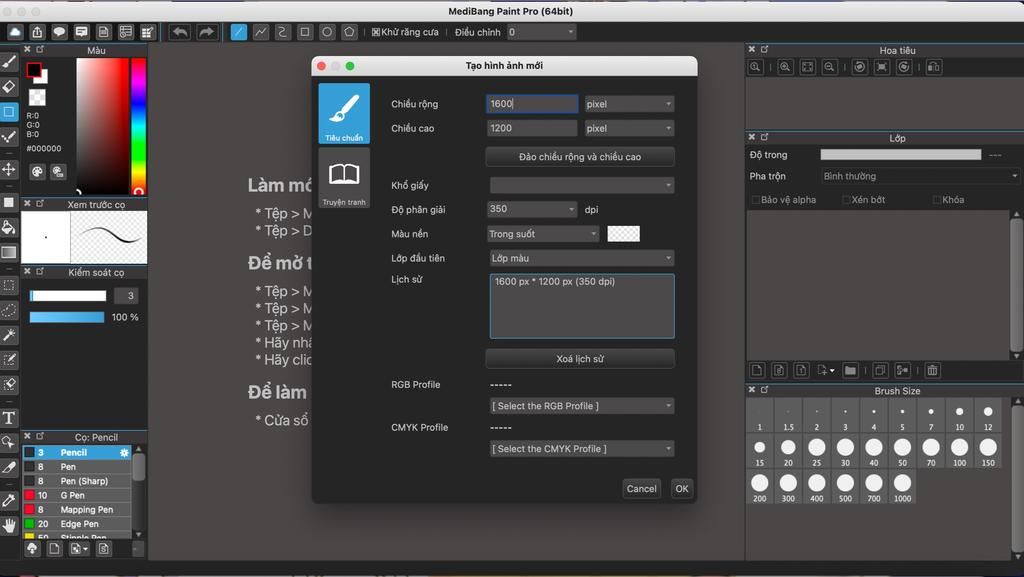The width and height of the screenshot is (1024, 577).
Task: Choose the straight line shape mode
Action: [239, 32]
